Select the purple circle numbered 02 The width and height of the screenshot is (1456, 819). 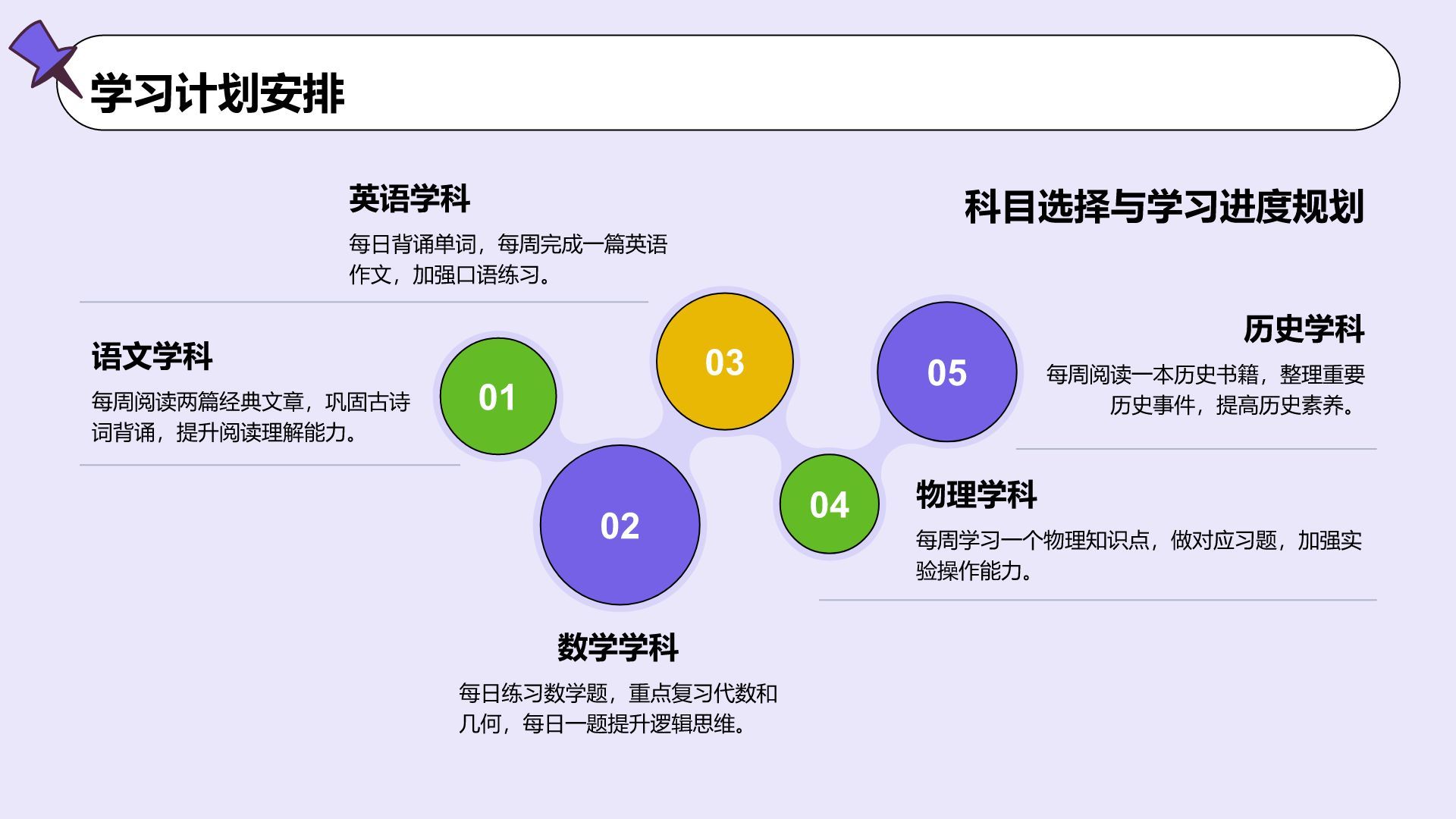click(x=620, y=526)
